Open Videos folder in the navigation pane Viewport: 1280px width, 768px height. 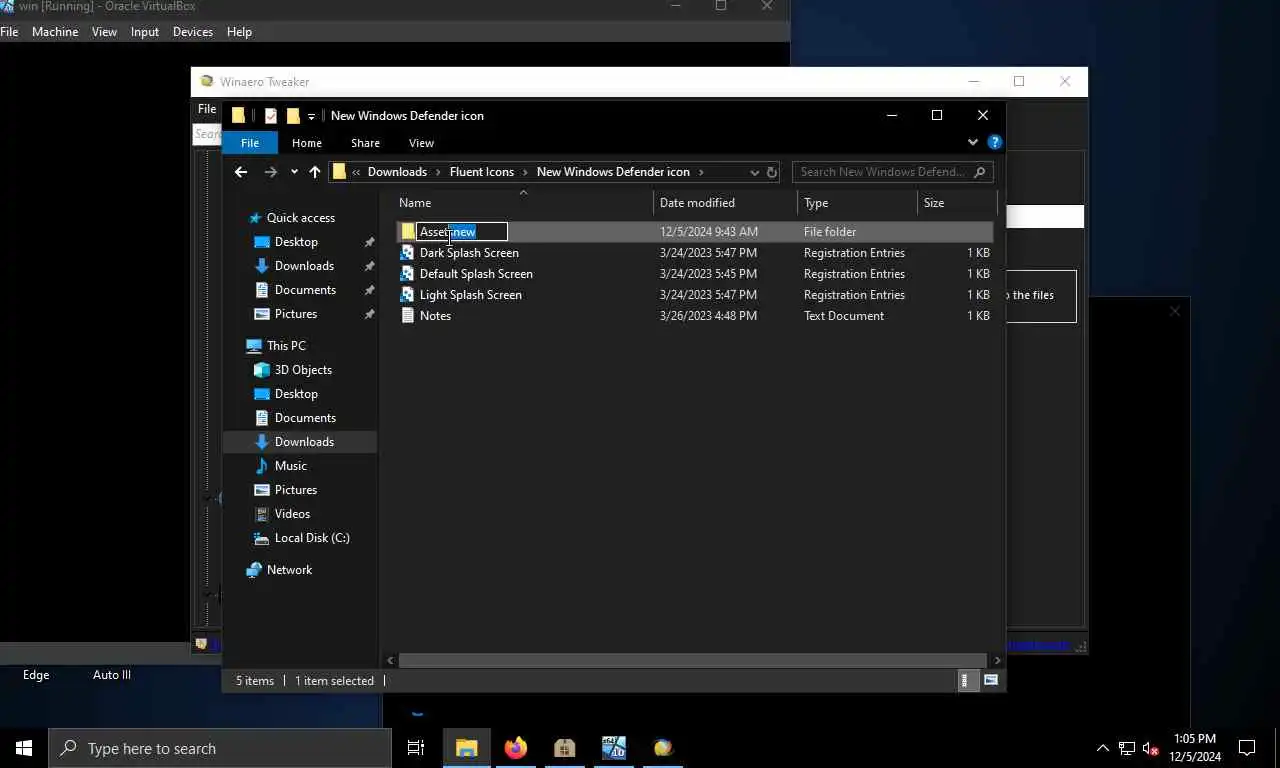(x=292, y=514)
